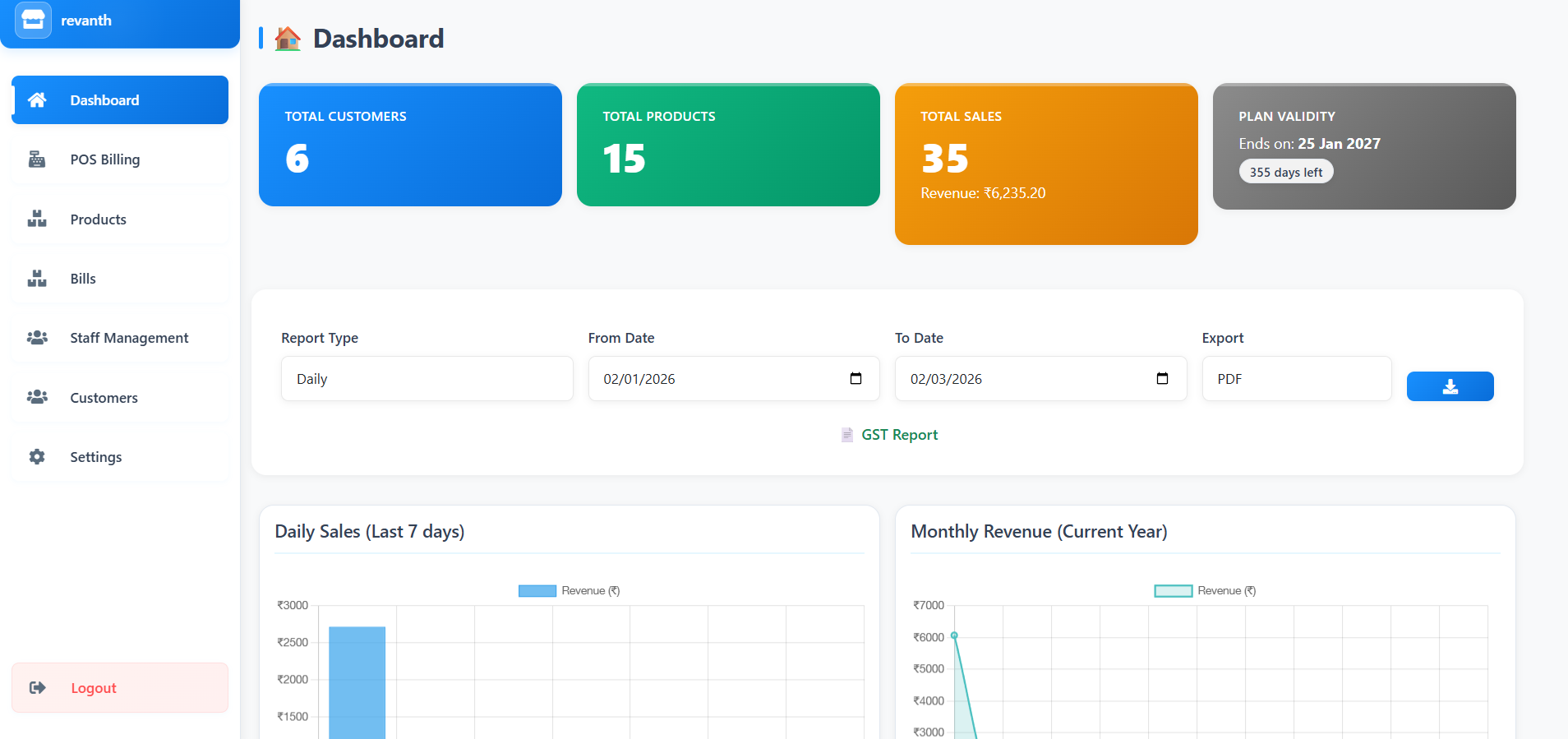Screen dimensions: 1568x739
Task: Click the Staff Management people icon
Action: point(37,338)
